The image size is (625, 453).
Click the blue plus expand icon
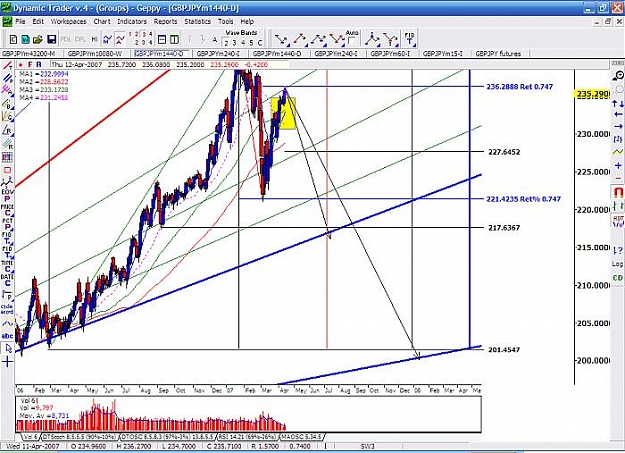(x=618, y=165)
